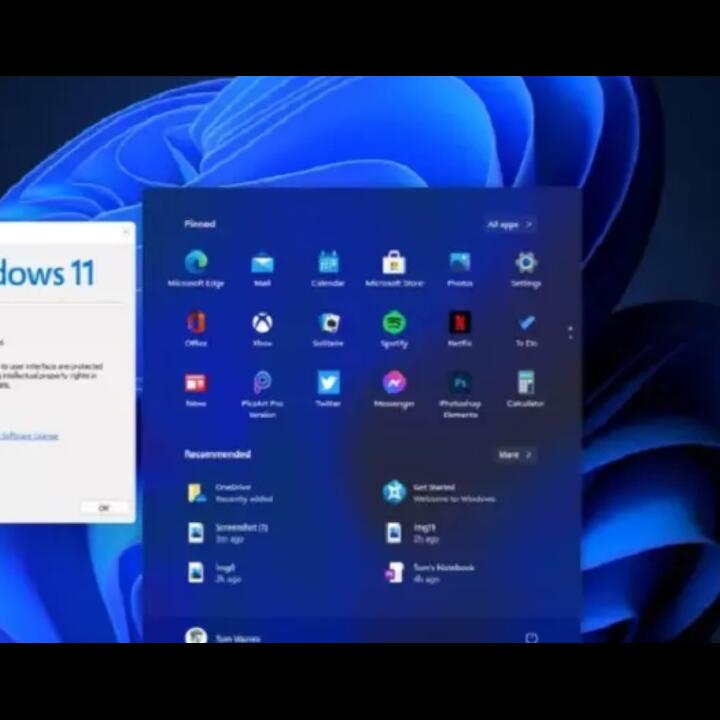Click the pinned apps page dots
720x720 pixels.
pos(570,333)
